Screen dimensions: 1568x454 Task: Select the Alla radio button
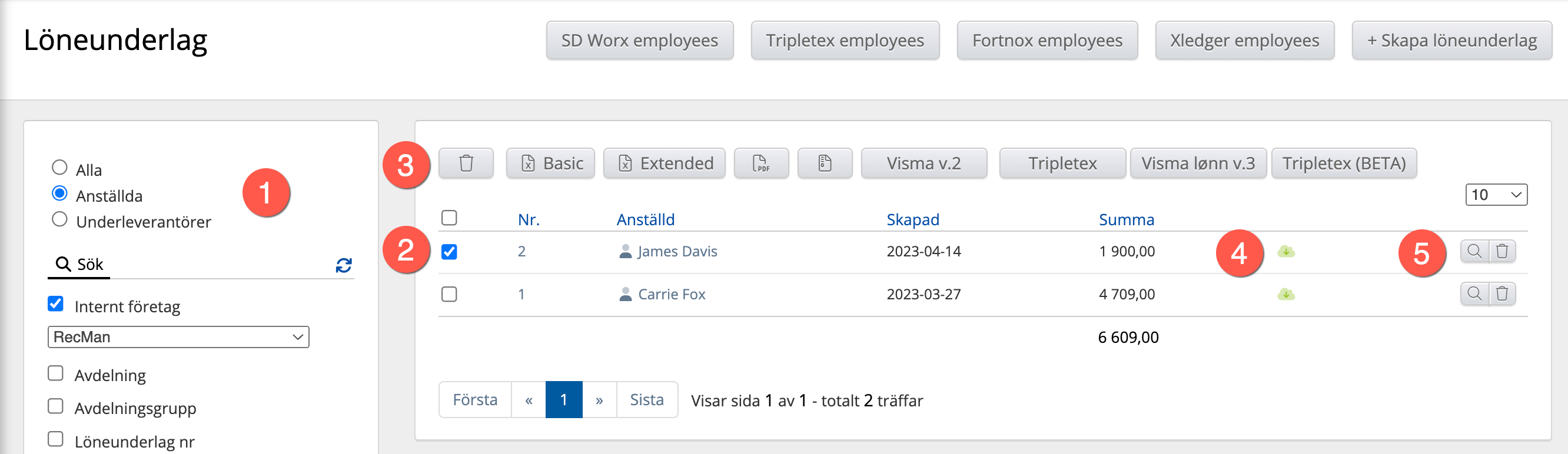[59, 168]
